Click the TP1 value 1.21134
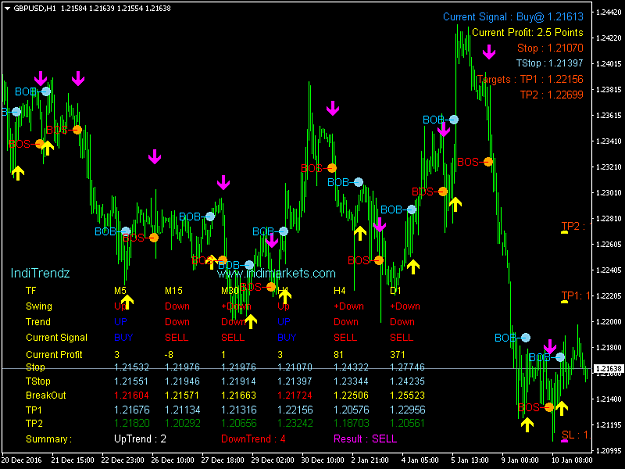The image size is (625, 469). click(x=183, y=410)
